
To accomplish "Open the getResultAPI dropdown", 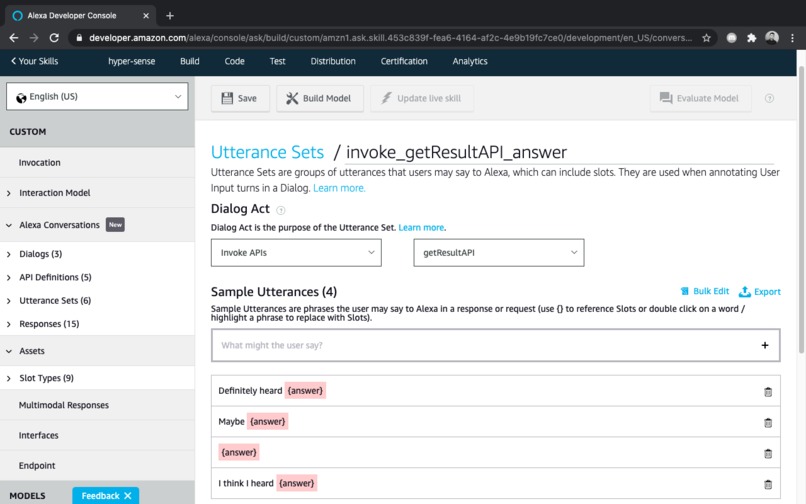I will (499, 253).
